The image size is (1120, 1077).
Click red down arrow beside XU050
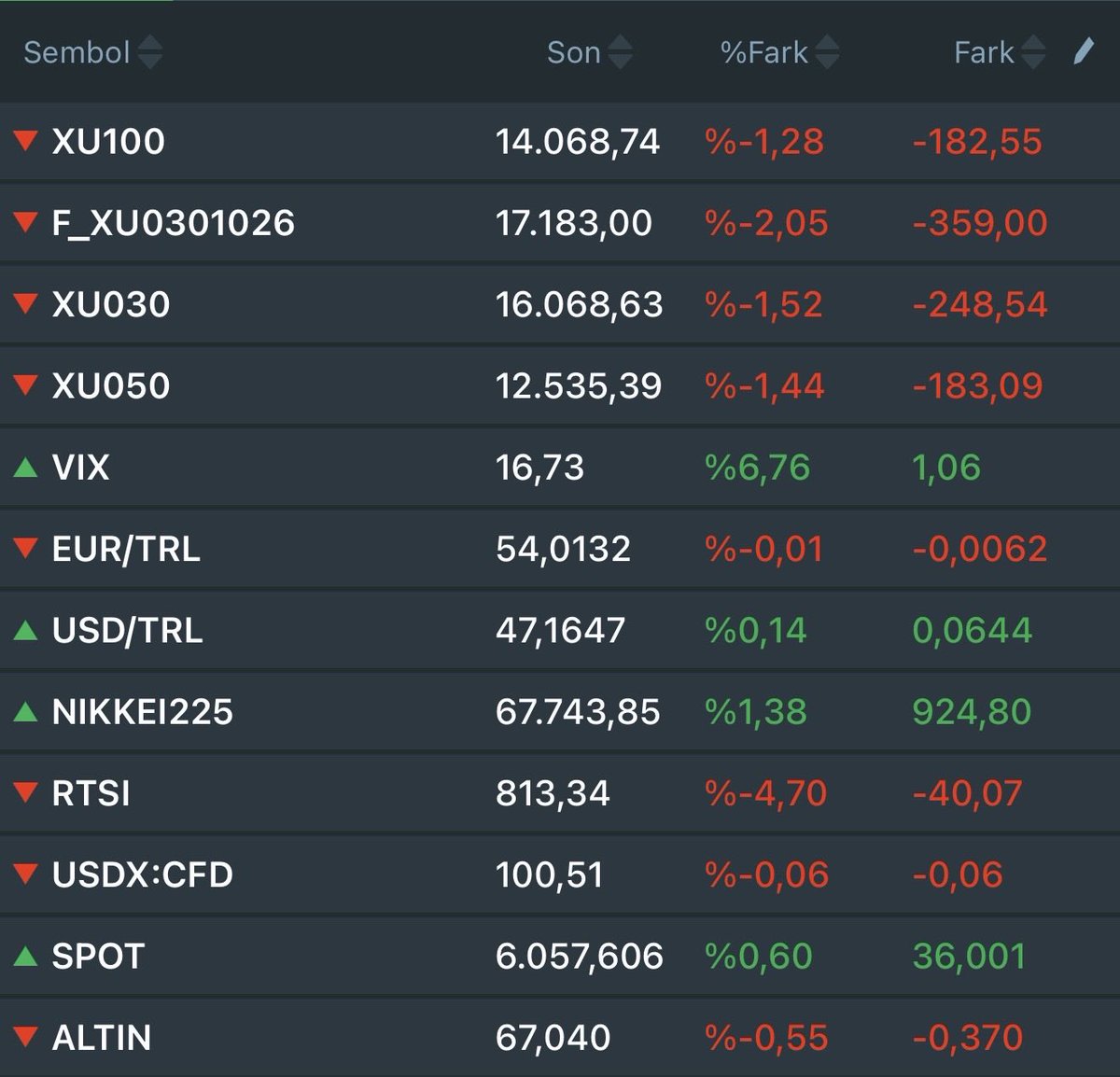coord(26,385)
